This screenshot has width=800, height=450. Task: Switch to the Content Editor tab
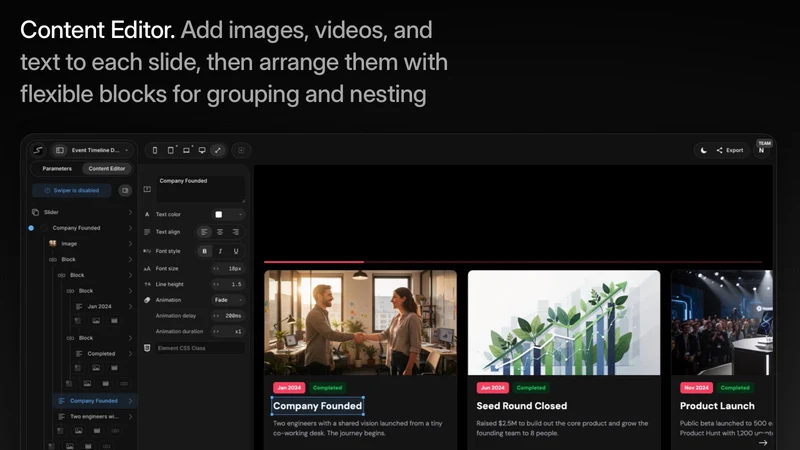click(107, 168)
